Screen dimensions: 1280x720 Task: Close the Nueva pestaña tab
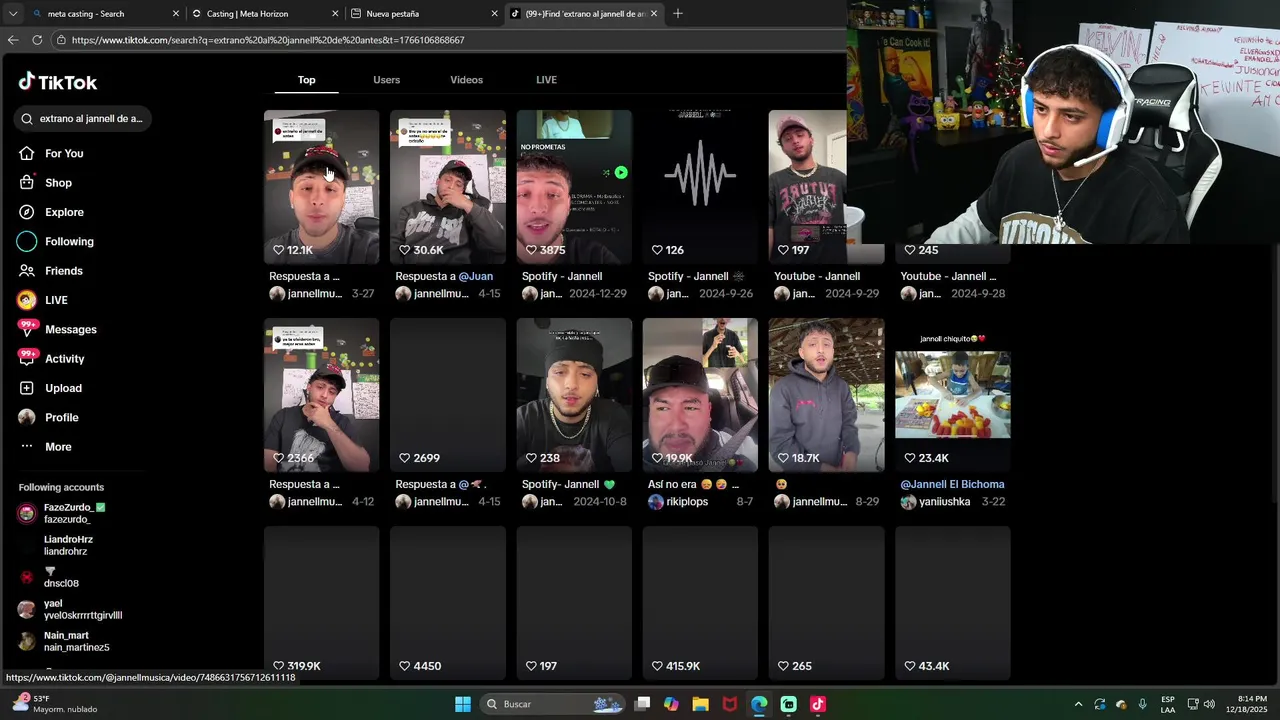click(494, 14)
